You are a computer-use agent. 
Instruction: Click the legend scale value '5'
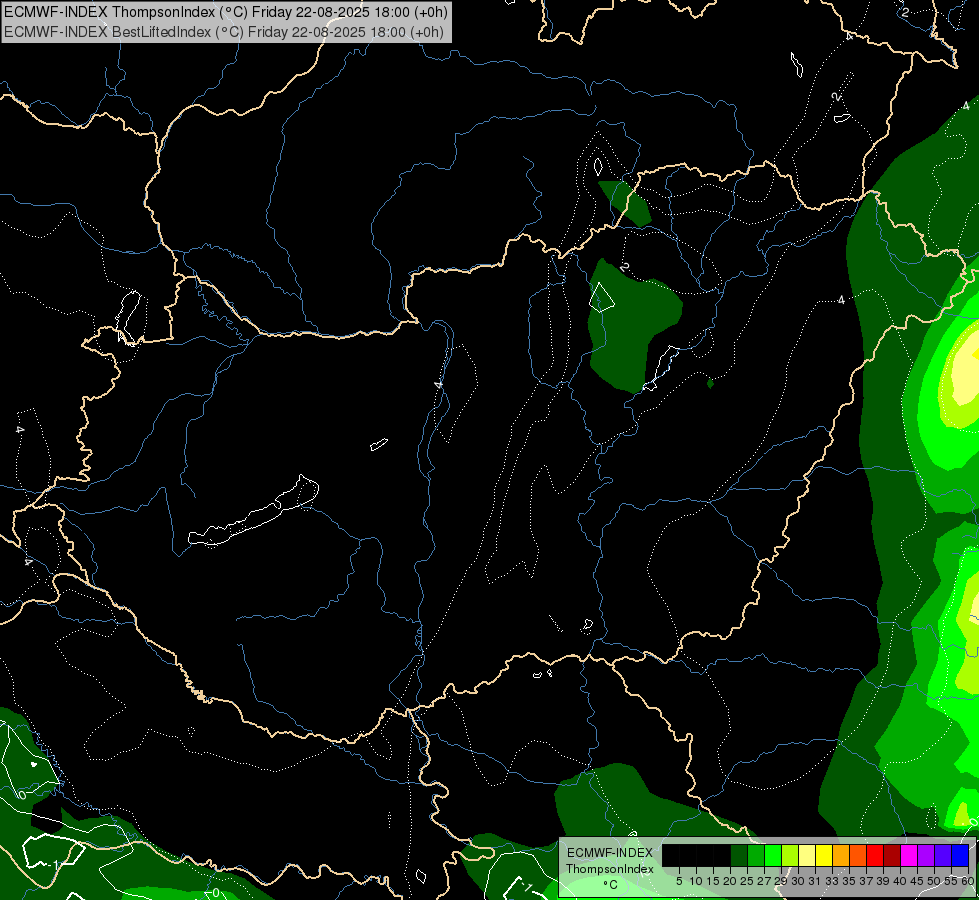[679, 881]
